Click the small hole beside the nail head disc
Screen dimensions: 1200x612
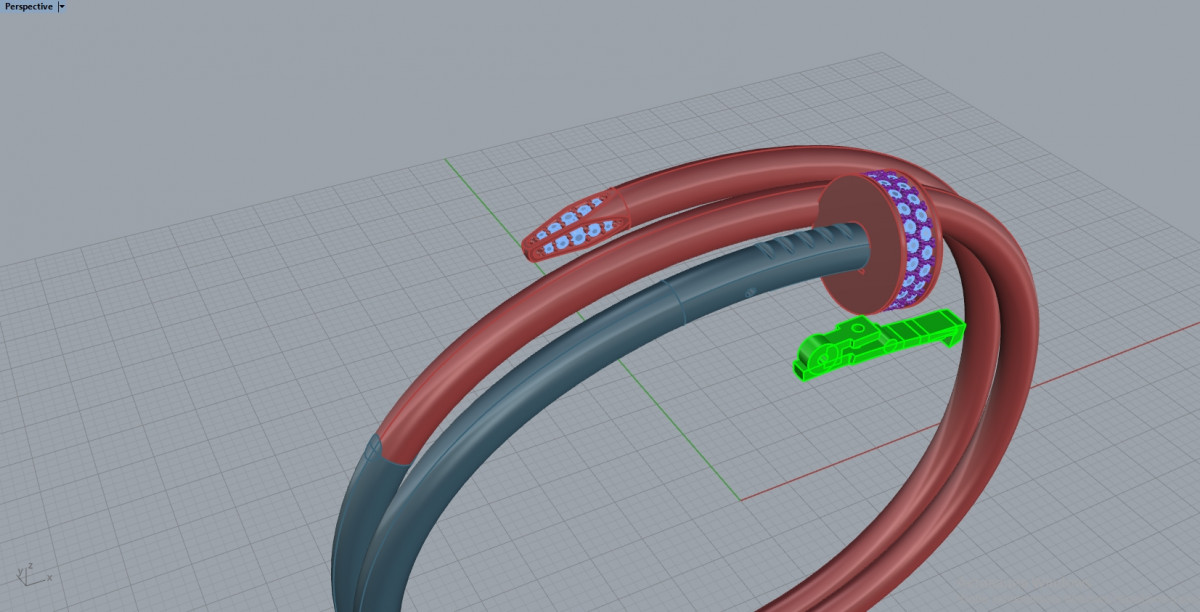pyautogui.click(x=862, y=271)
